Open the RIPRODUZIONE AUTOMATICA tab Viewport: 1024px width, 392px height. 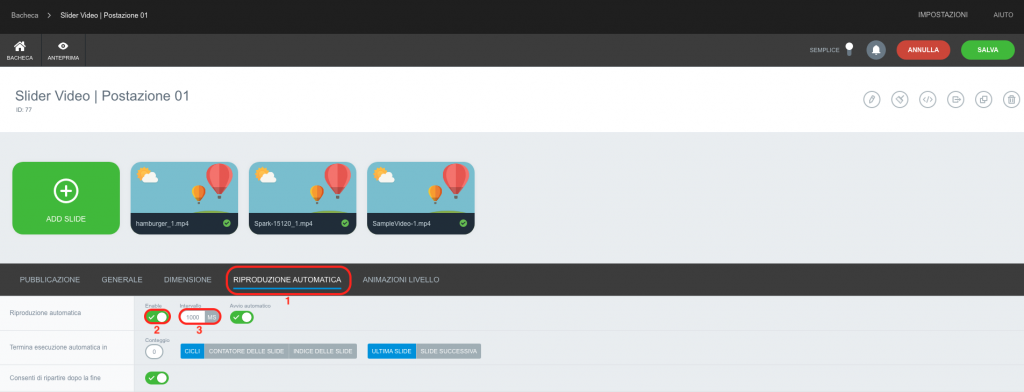[287, 280]
